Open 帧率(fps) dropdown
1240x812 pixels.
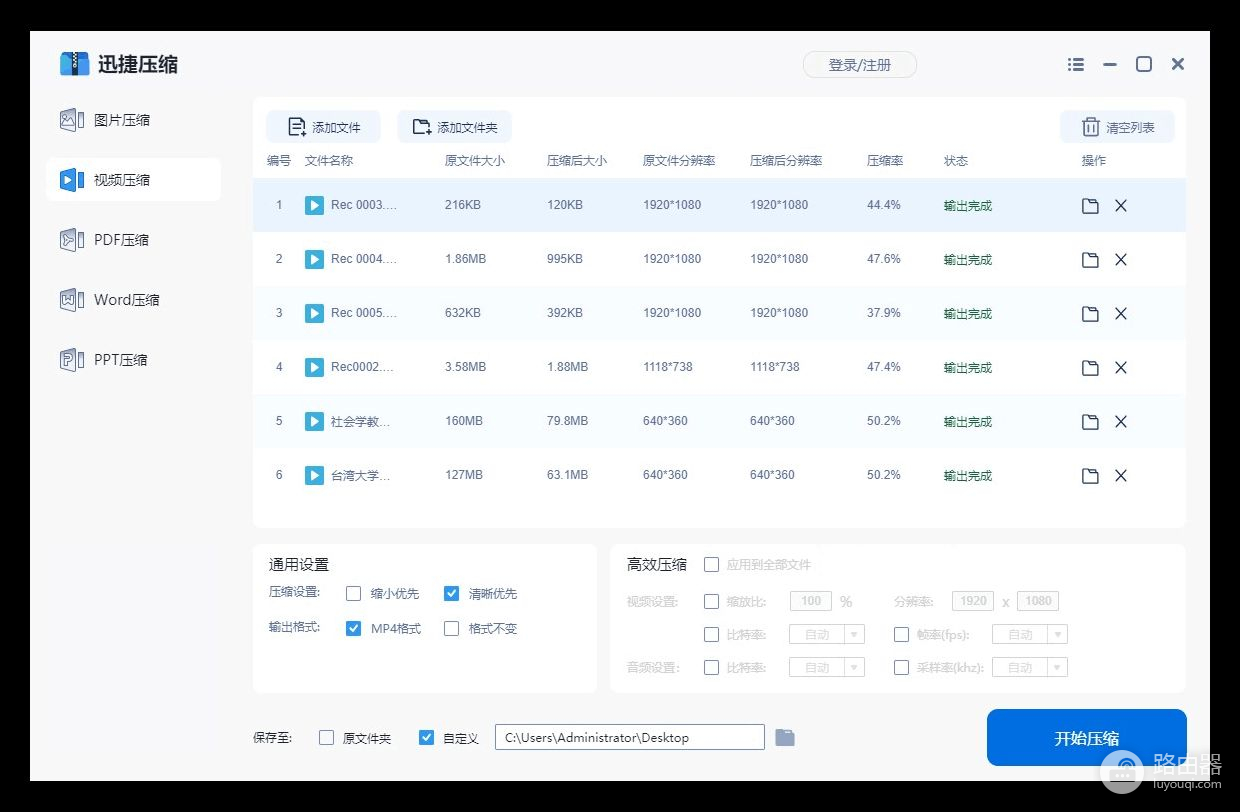(x=1058, y=634)
